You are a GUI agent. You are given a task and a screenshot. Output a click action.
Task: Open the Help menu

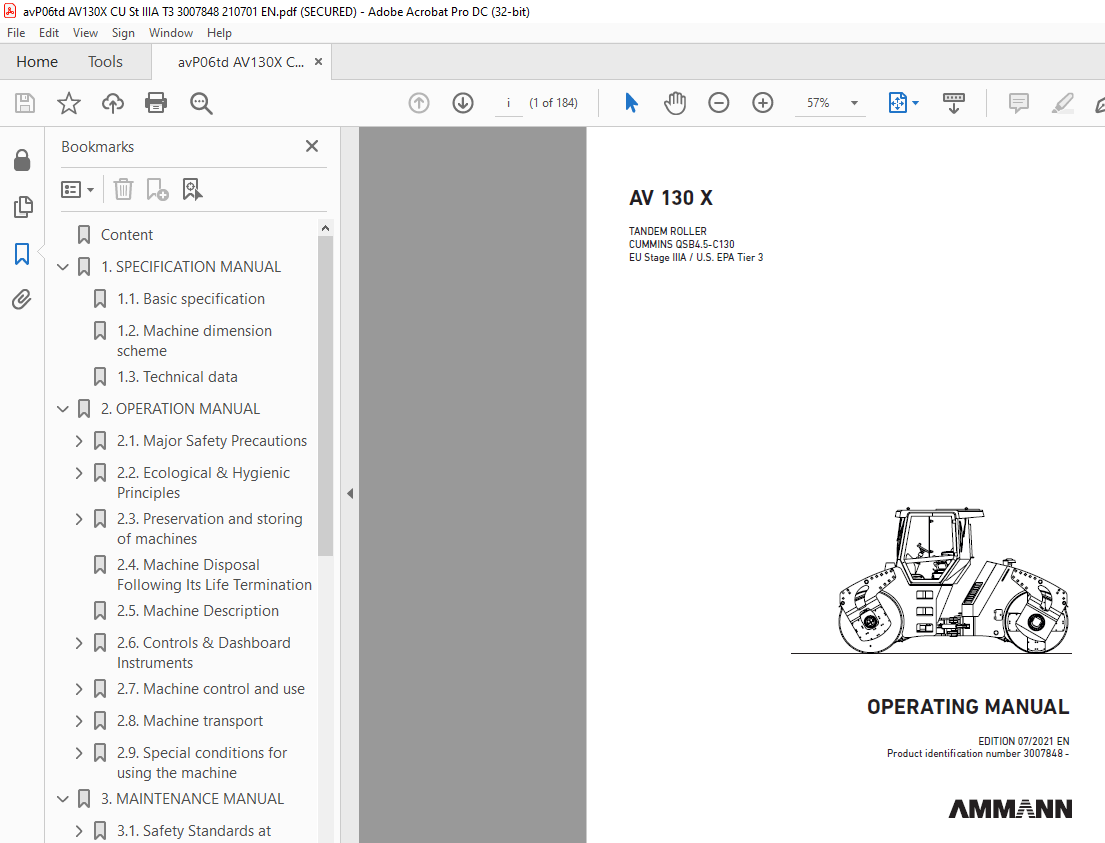click(219, 33)
